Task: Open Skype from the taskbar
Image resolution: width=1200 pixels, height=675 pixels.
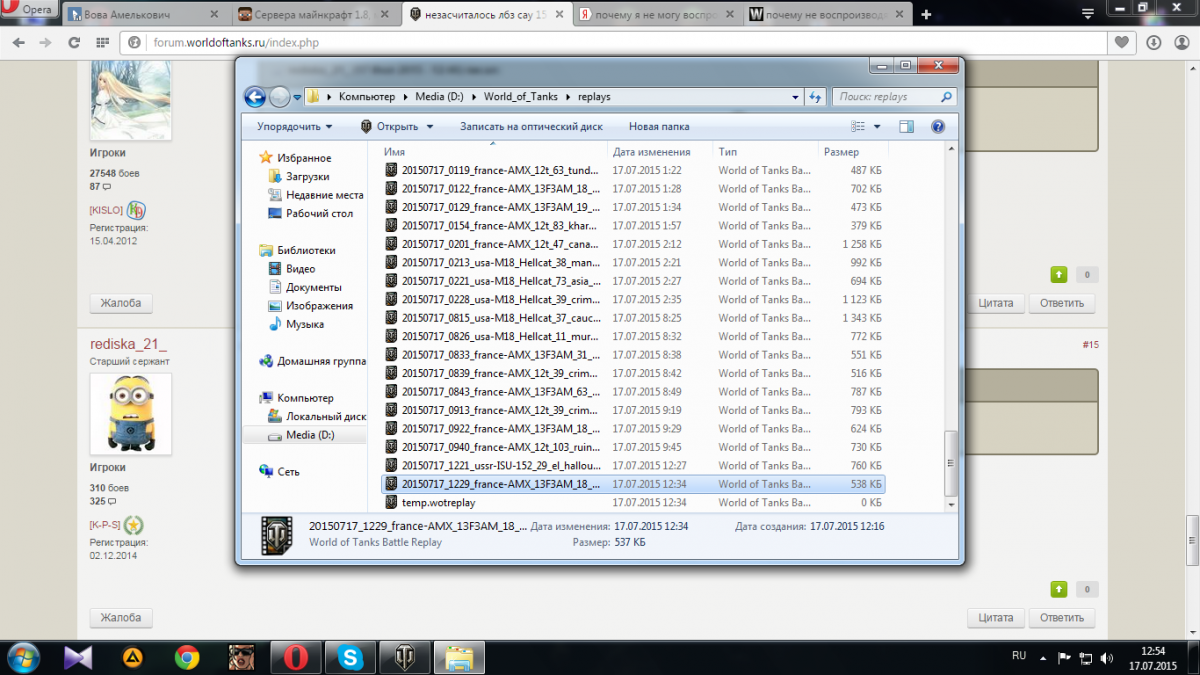Action: coord(351,657)
